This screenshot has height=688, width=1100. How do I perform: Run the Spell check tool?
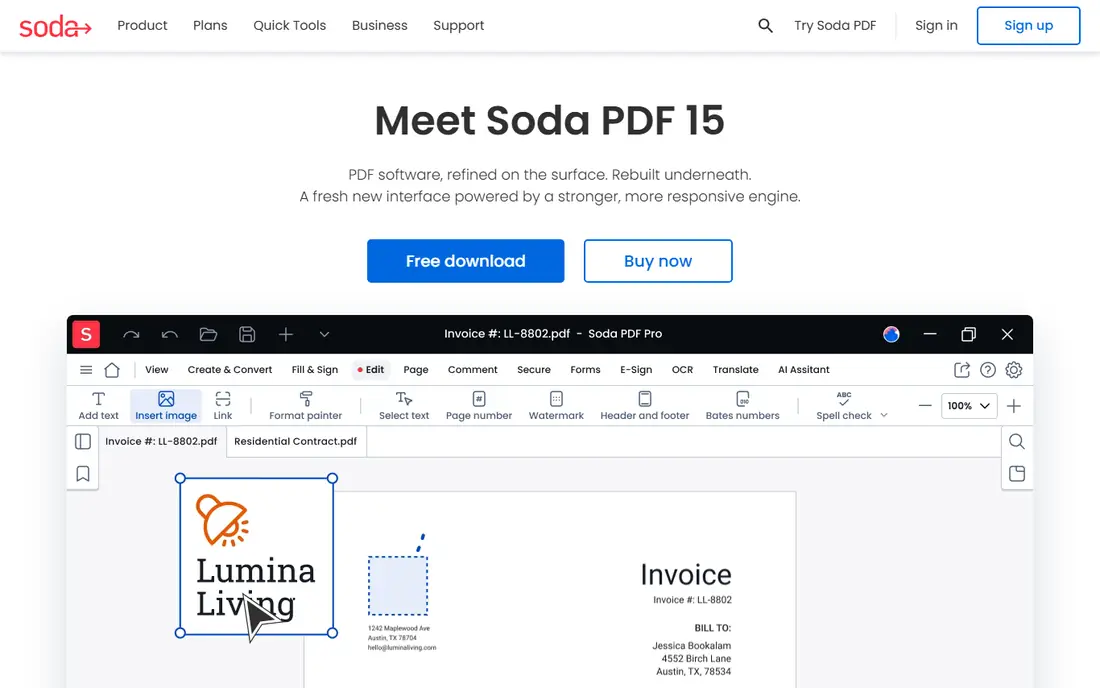(843, 406)
